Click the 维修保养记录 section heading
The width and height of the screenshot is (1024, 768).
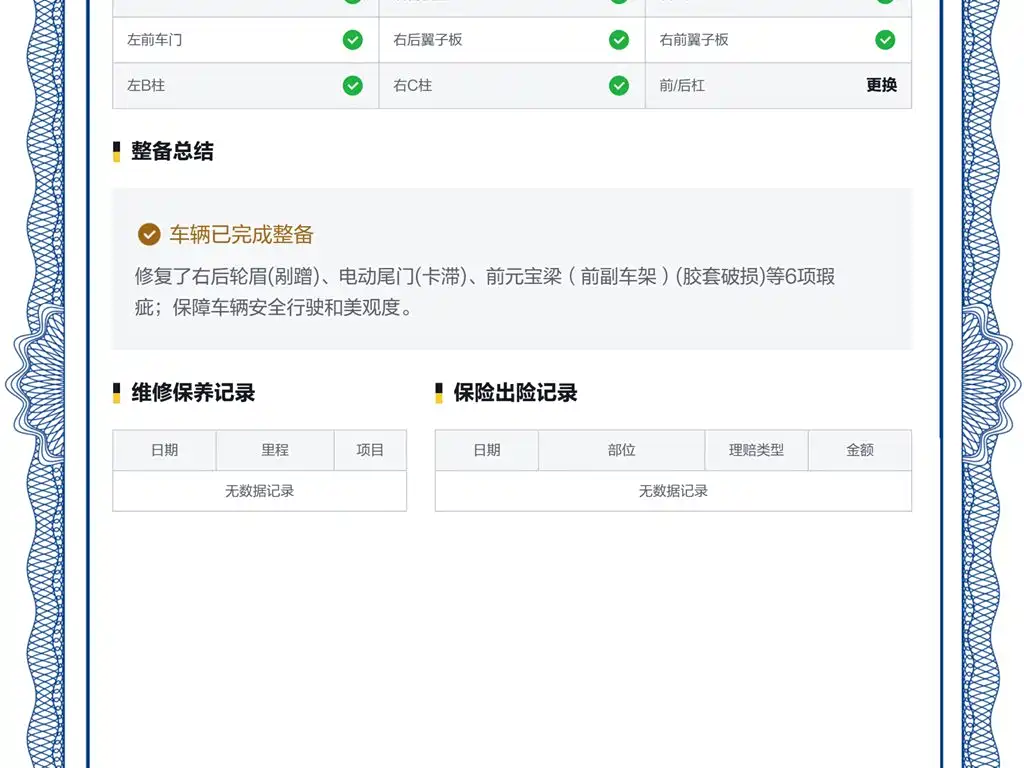coord(193,392)
